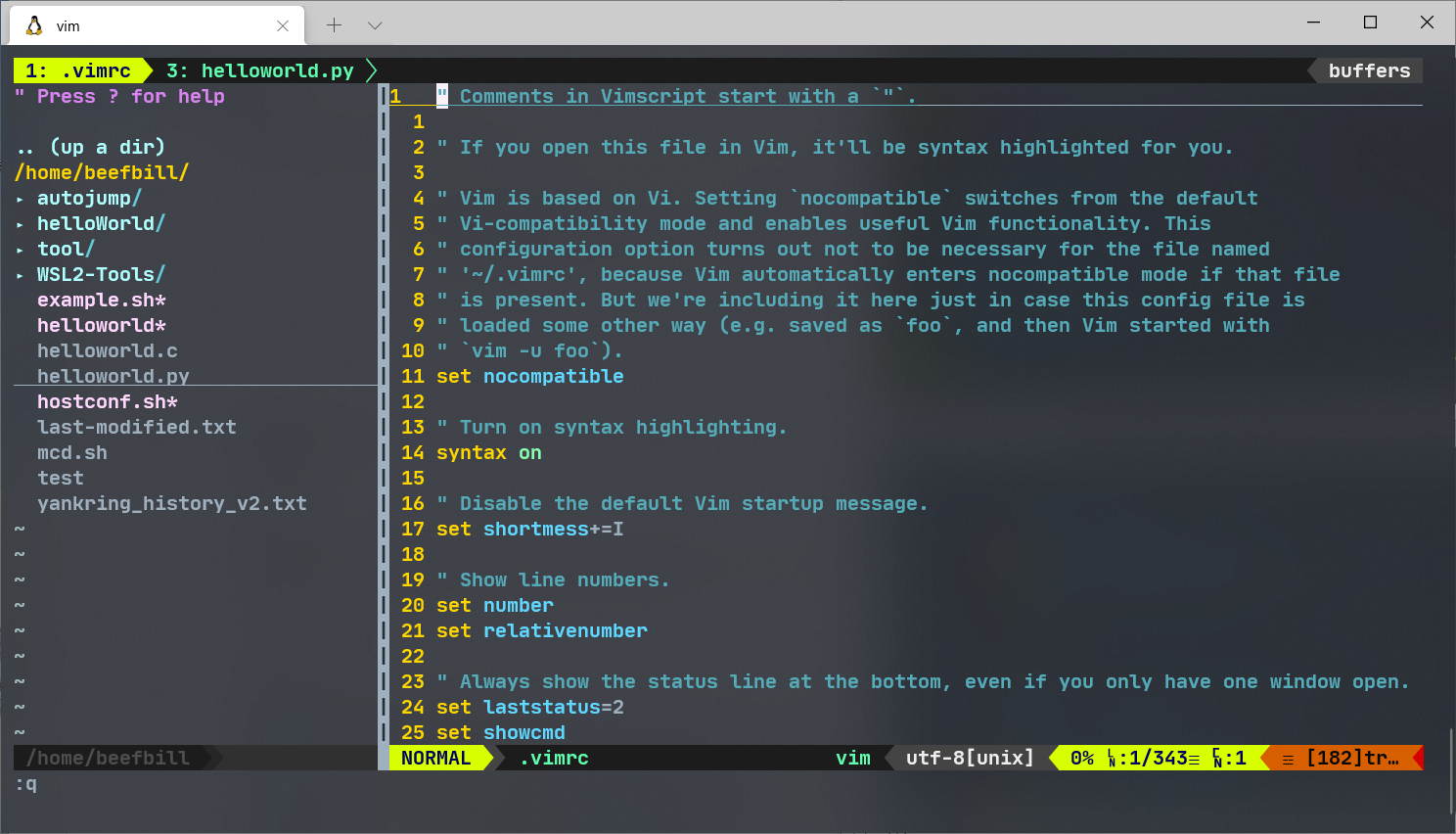Select the WSL2-Tools/ directory name
1456x834 pixels.
click(x=101, y=274)
